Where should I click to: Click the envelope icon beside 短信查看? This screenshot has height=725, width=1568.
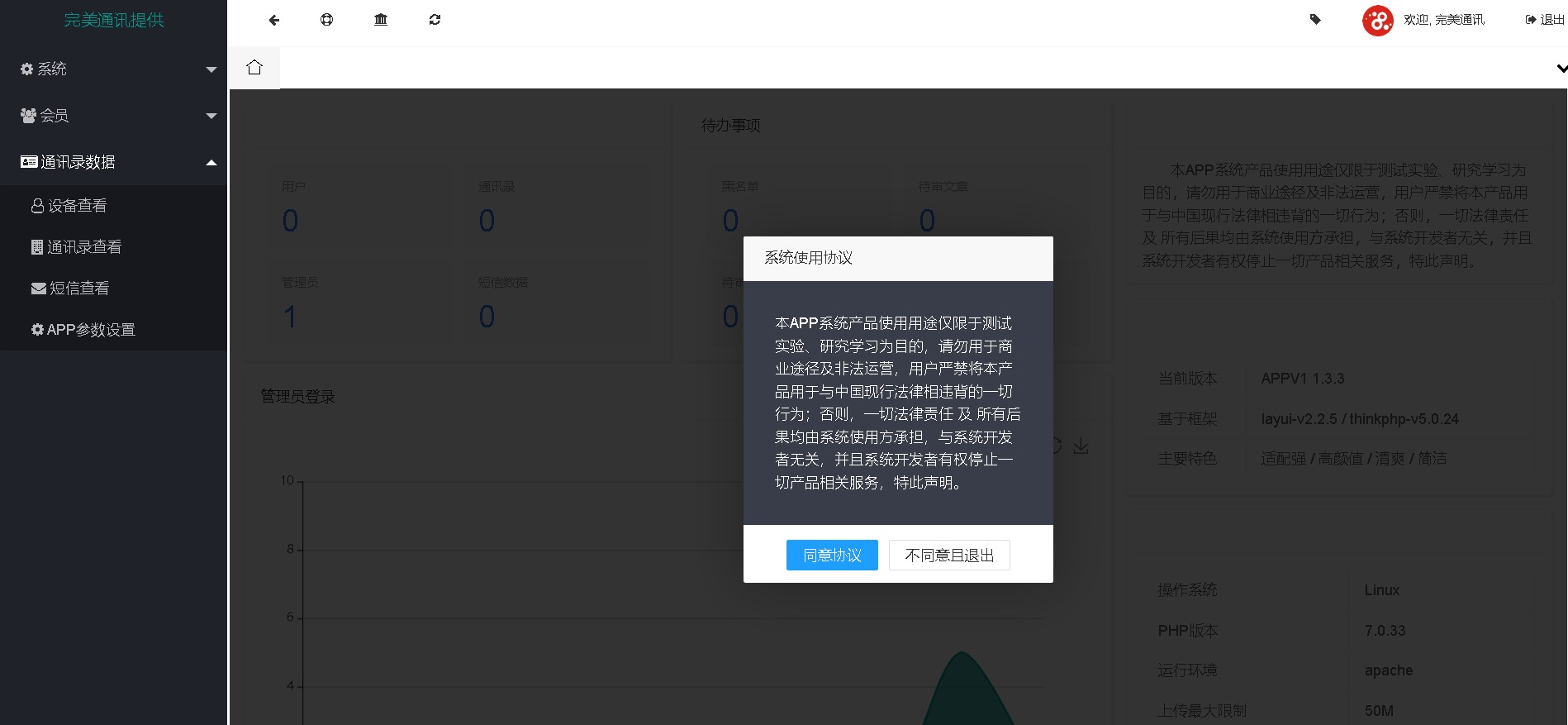tap(39, 289)
